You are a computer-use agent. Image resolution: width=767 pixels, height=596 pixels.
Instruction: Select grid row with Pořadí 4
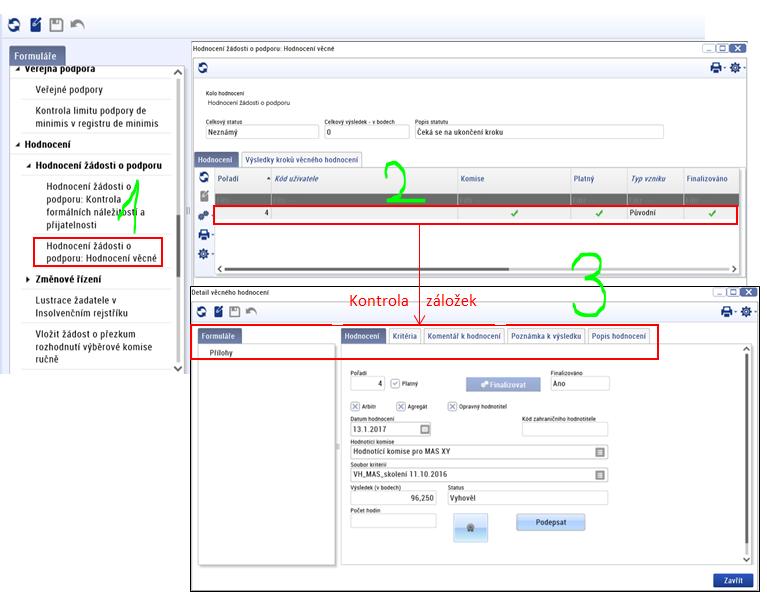[475, 213]
